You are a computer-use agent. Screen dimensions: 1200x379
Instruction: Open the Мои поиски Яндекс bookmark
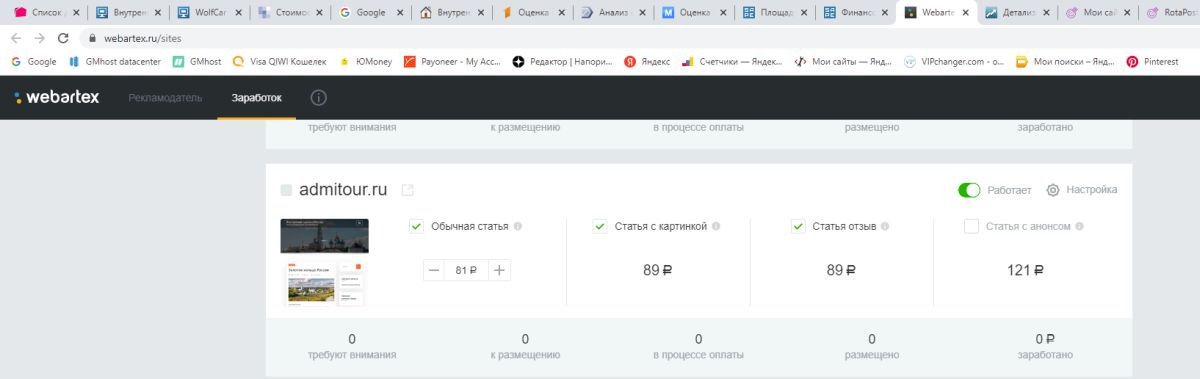pos(1066,61)
